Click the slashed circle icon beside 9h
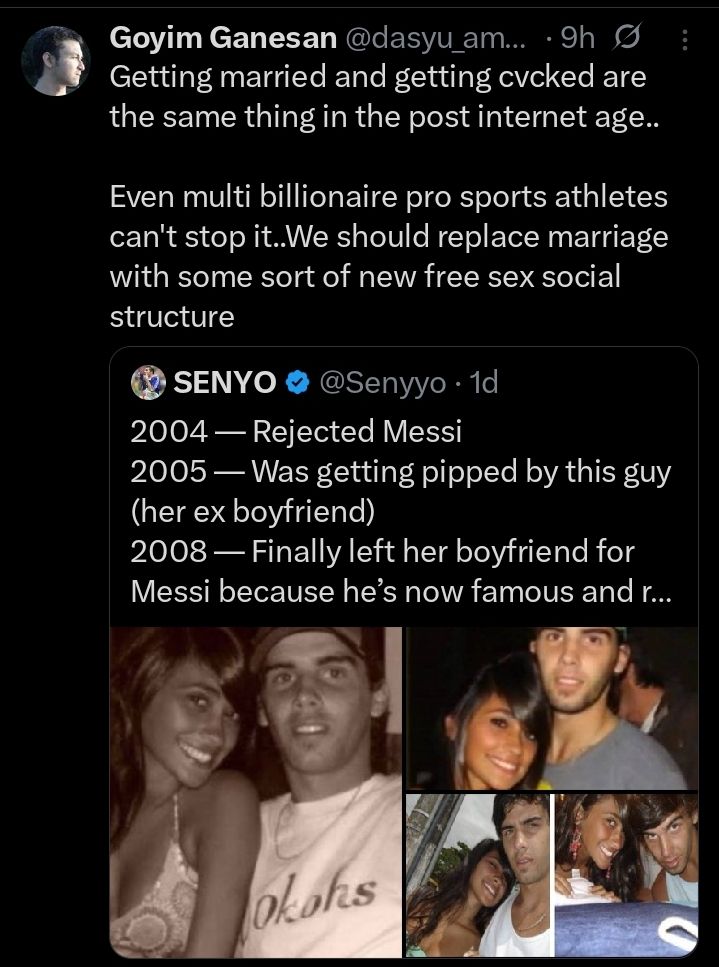719x967 pixels. coord(630,39)
